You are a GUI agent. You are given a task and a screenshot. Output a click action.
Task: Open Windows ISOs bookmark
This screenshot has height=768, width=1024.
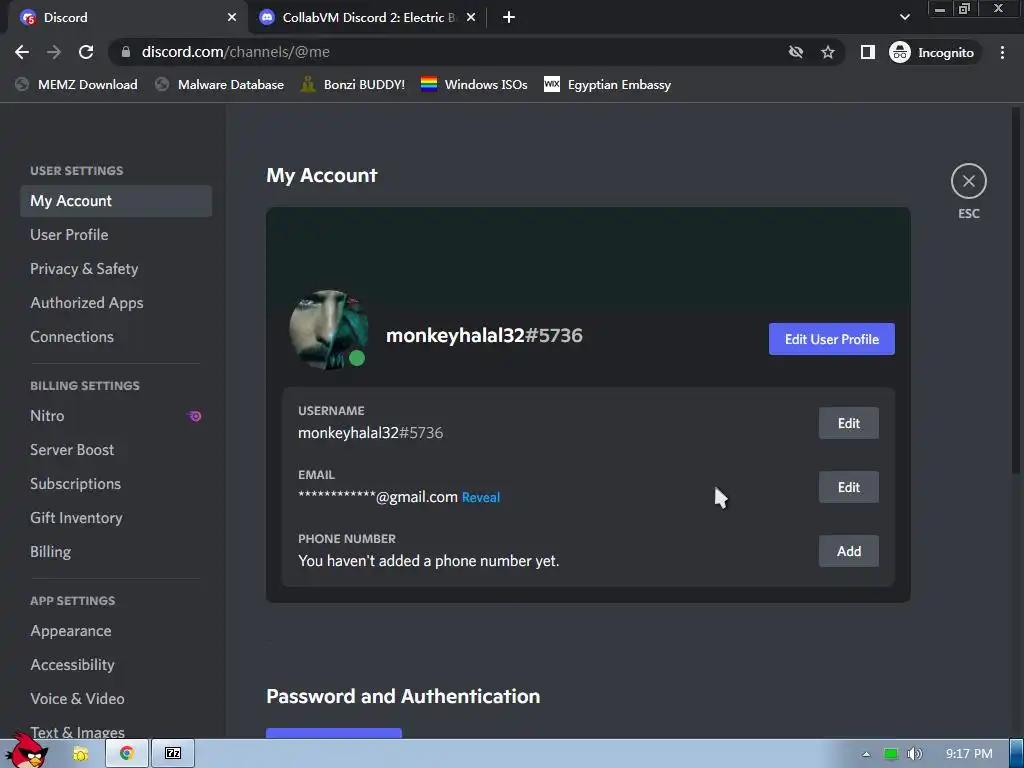point(474,85)
